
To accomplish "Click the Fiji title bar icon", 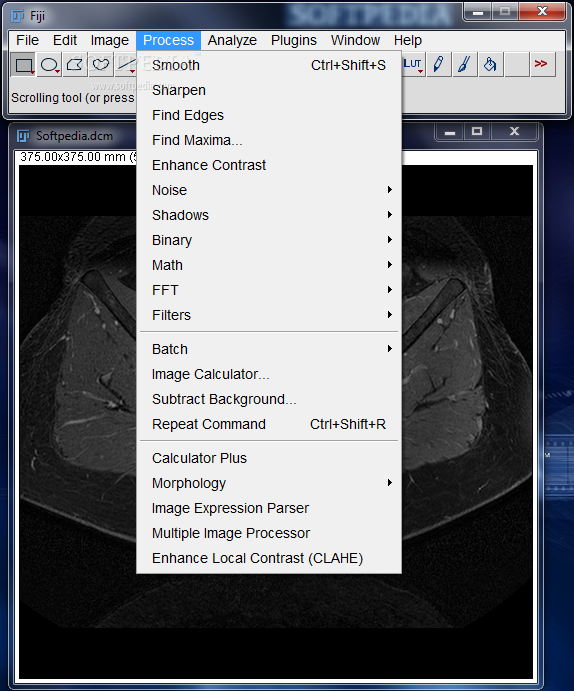I will pyautogui.click(x=17, y=16).
